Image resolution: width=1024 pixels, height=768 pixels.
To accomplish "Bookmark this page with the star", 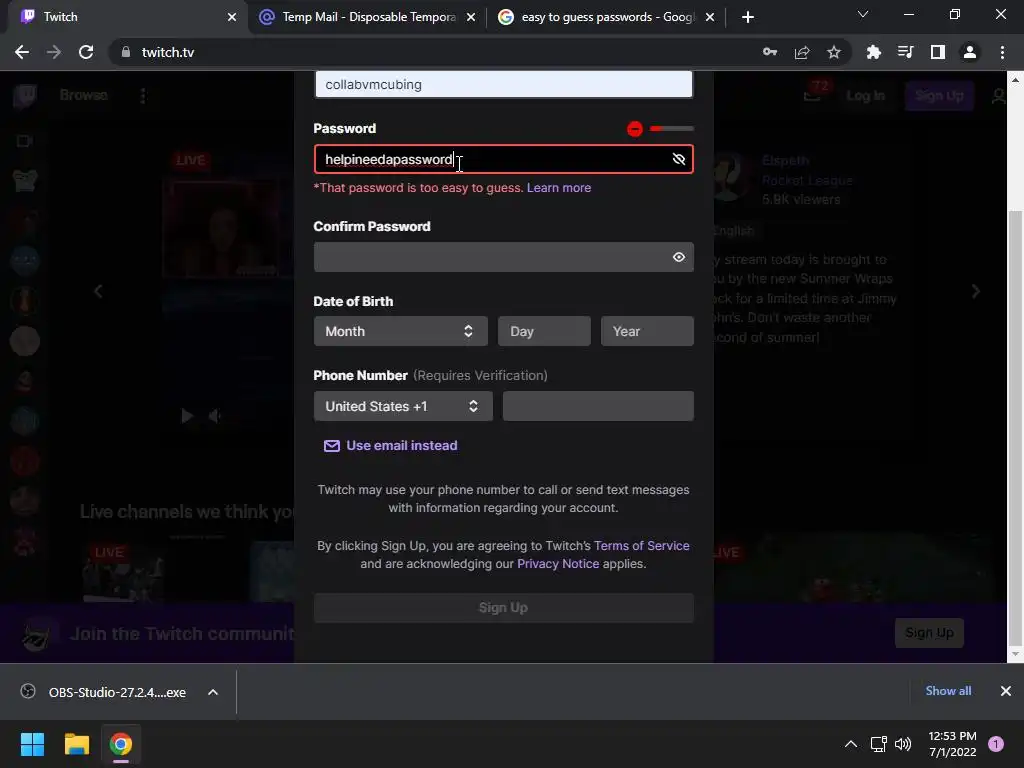I will click(834, 52).
